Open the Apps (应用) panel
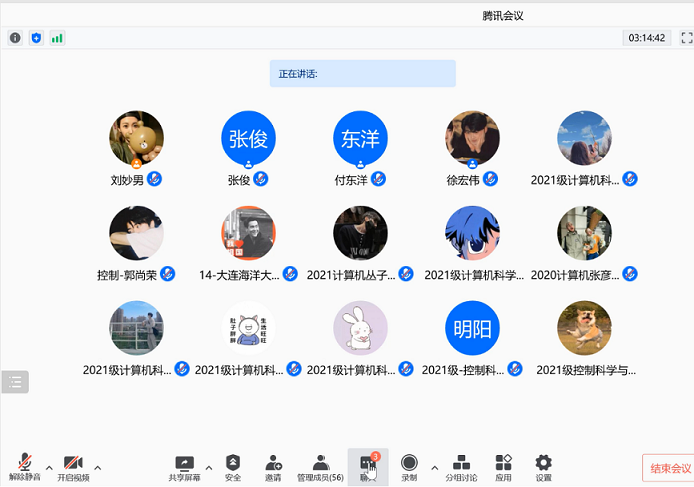This screenshot has width=694, height=487. pyautogui.click(x=503, y=466)
